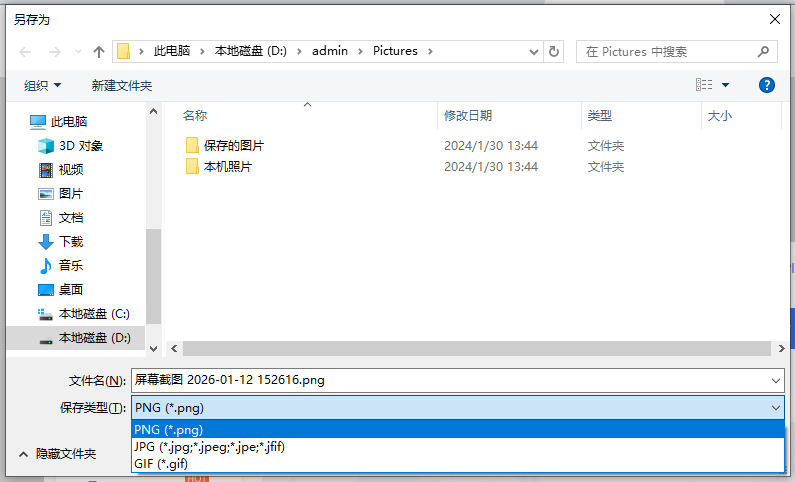795x482 pixels.
Task: Refresh the Pictures folder
Action: tap(554, 52)
